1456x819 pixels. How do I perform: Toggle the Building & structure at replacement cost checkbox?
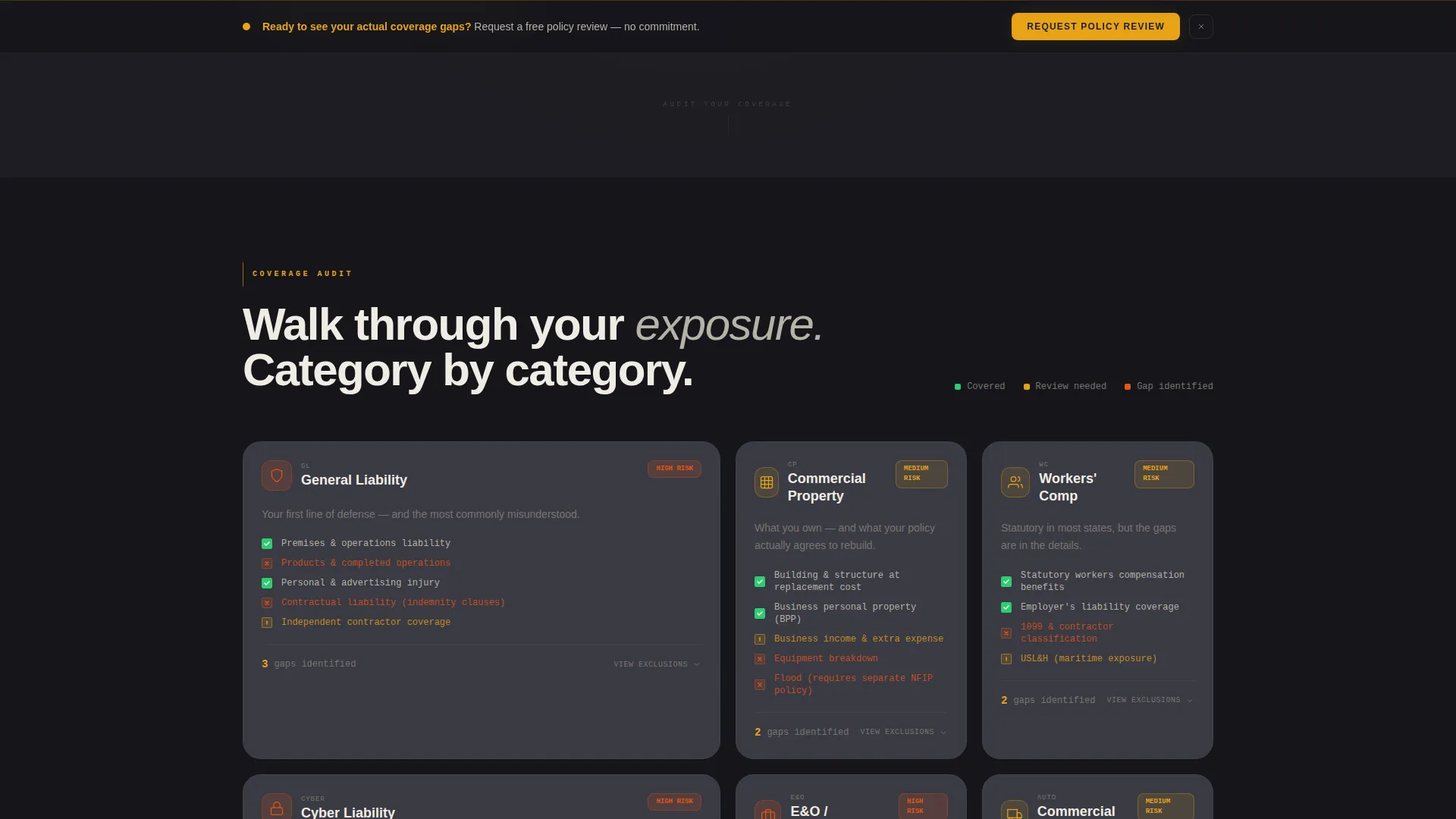760,582
